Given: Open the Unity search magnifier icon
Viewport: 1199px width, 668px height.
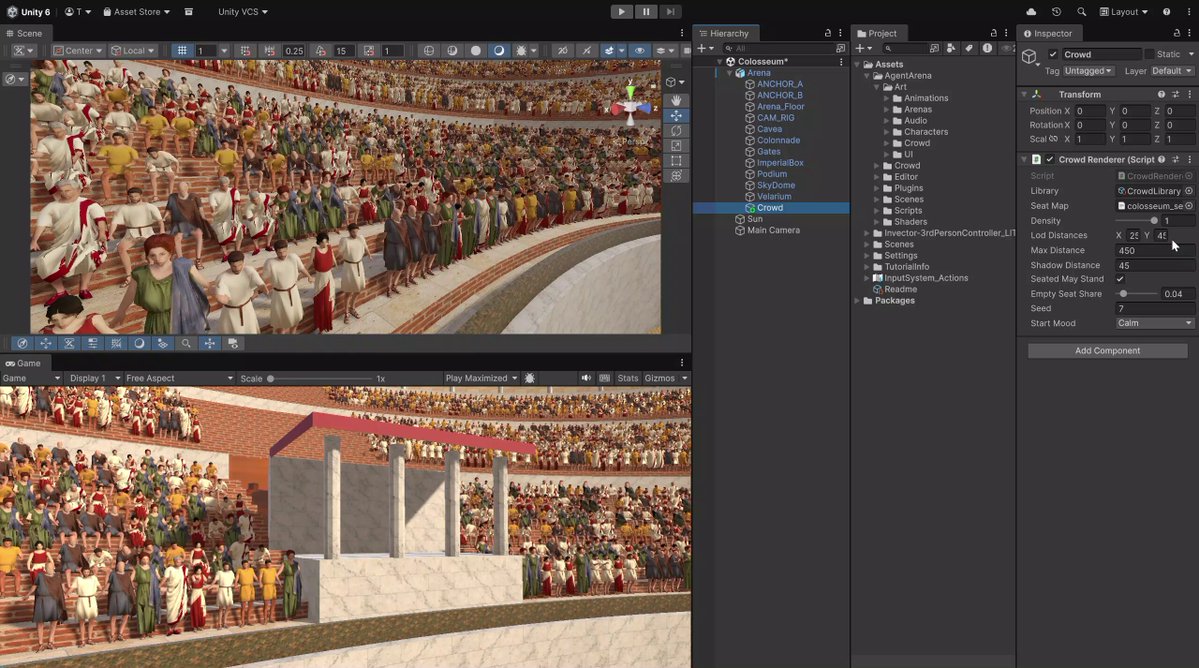Looking at the screenshot, I should tap(1081, 11).
